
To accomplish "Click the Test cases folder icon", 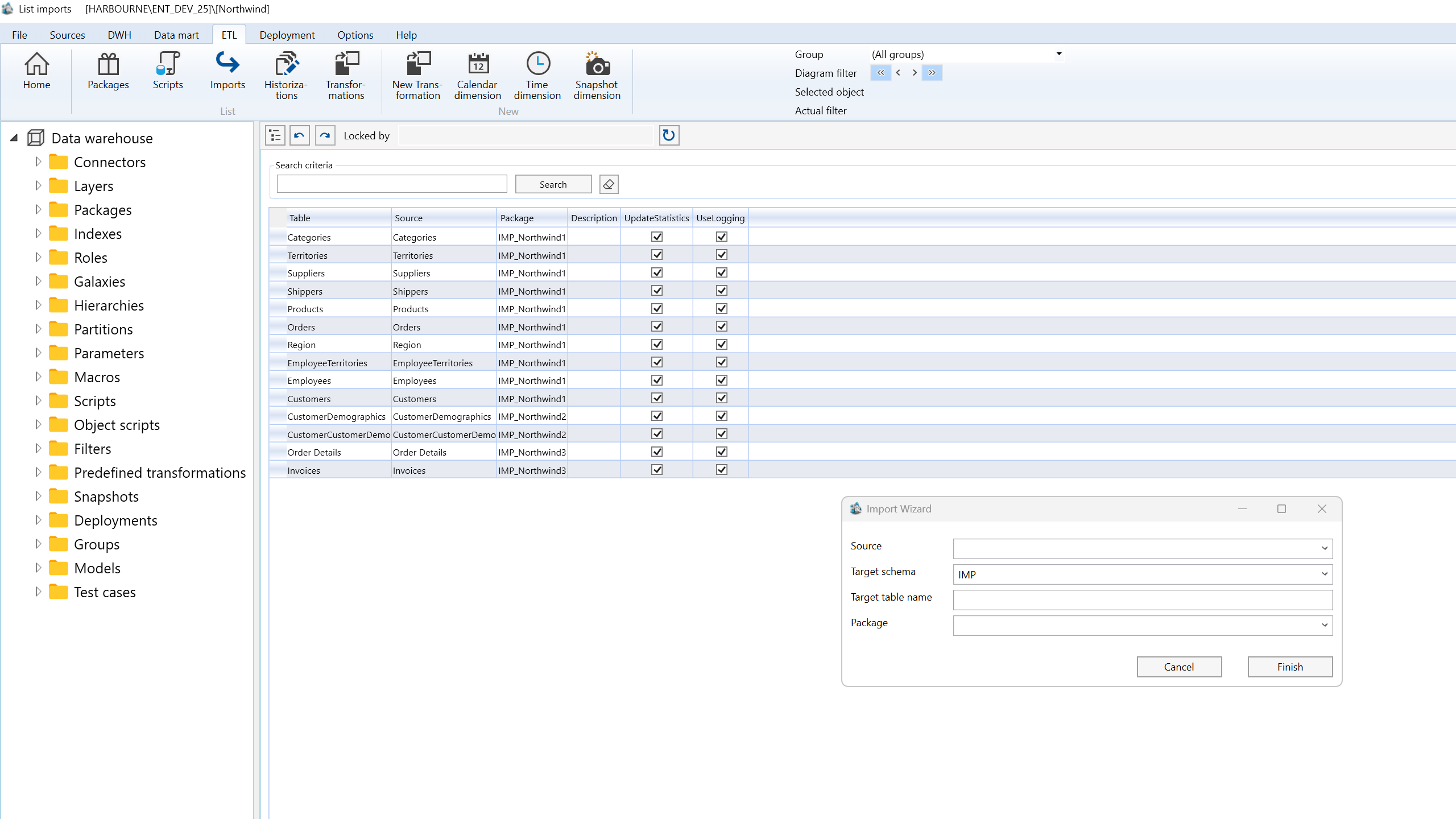I will pos(59,592).
